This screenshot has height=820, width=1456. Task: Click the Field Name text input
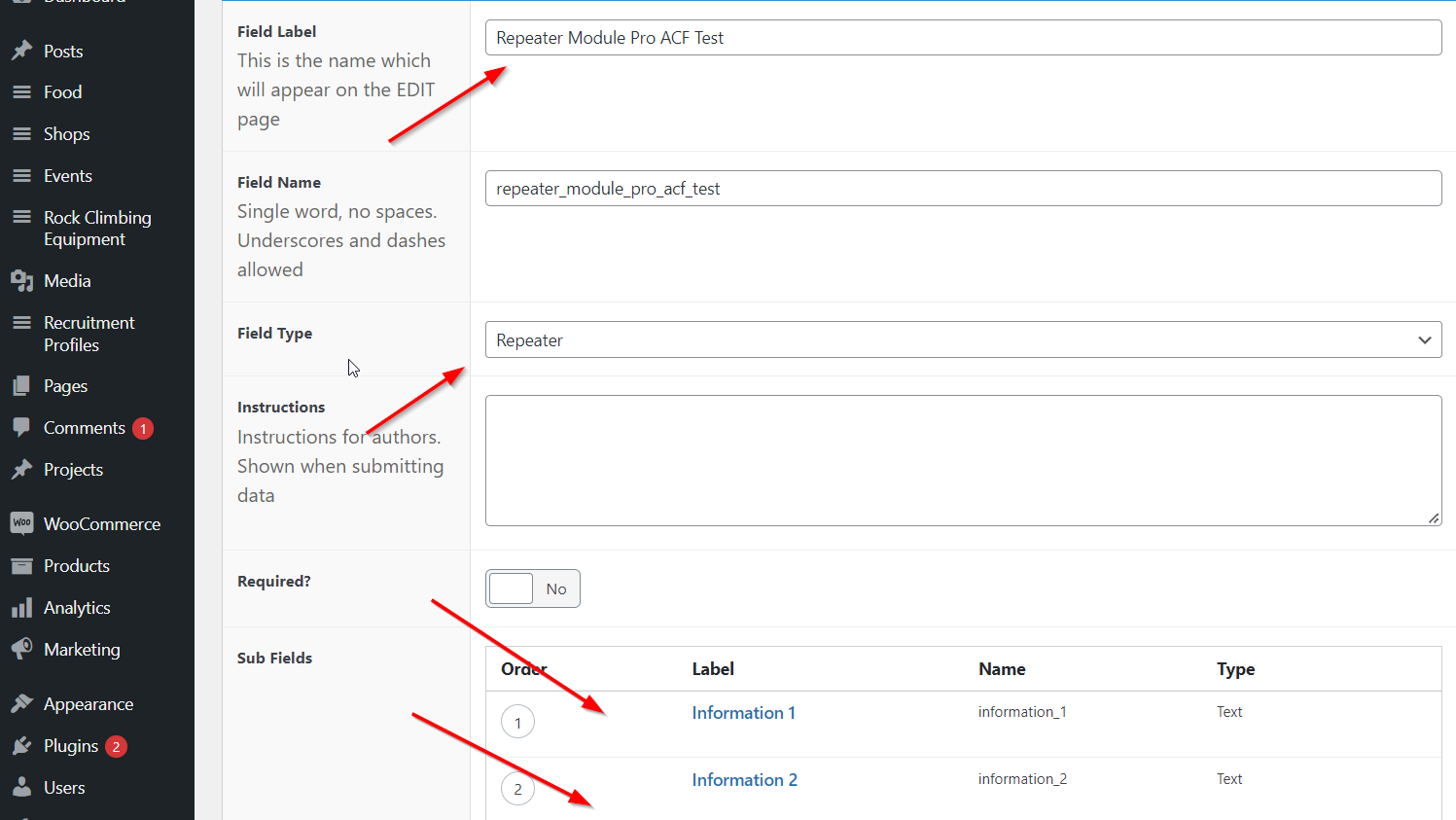pyautogui.click(x=963, y=189)
